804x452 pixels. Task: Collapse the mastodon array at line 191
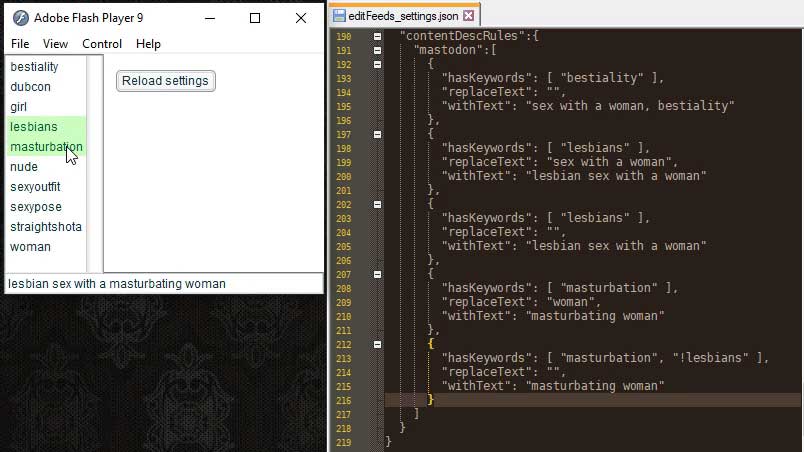click(377, 49)
